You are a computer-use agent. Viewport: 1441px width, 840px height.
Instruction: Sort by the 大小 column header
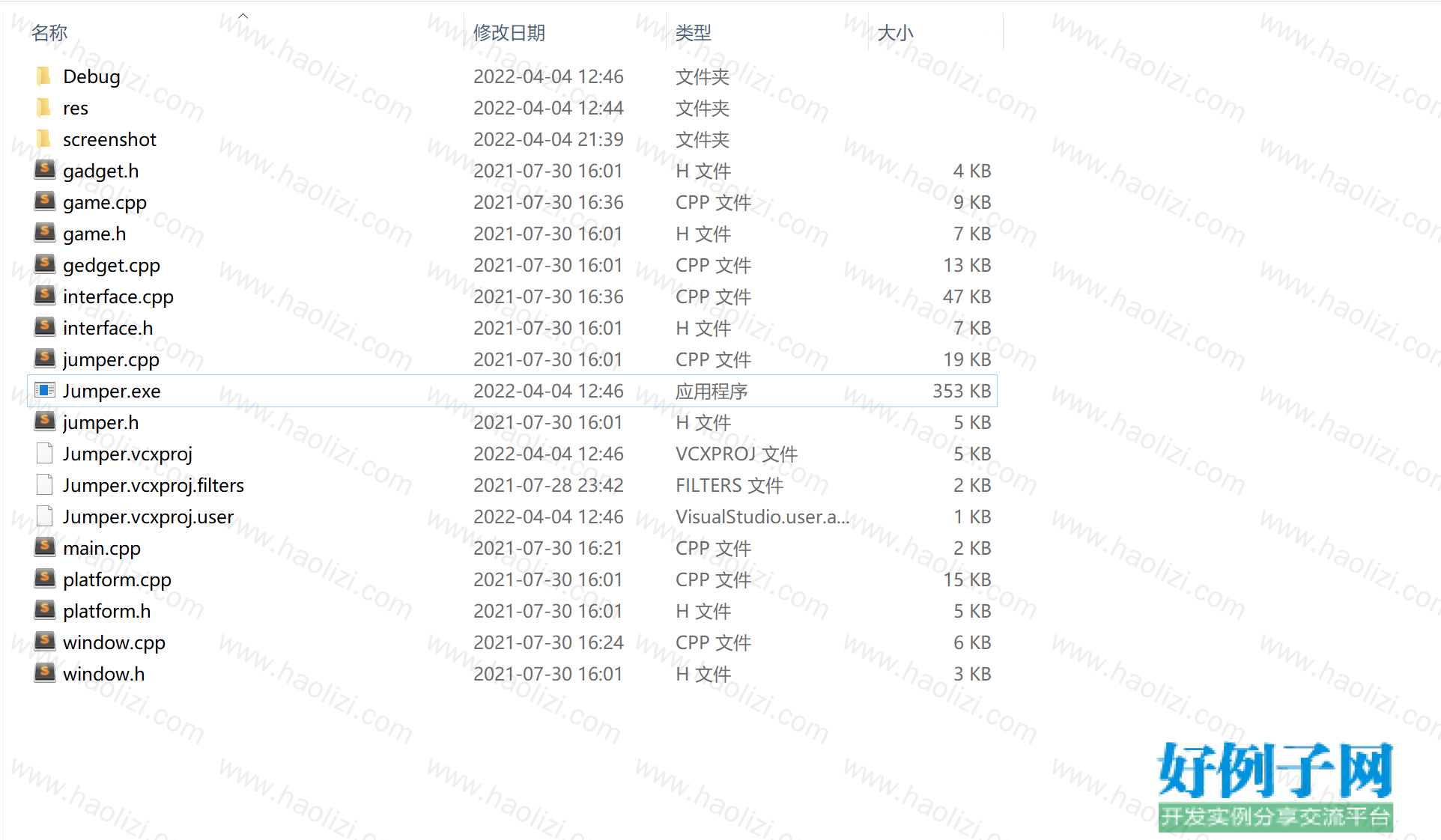(896, 33)
